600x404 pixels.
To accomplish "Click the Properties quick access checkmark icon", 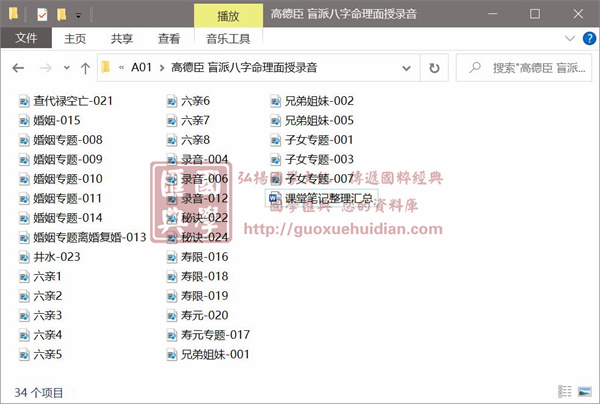I will (42, 15).
